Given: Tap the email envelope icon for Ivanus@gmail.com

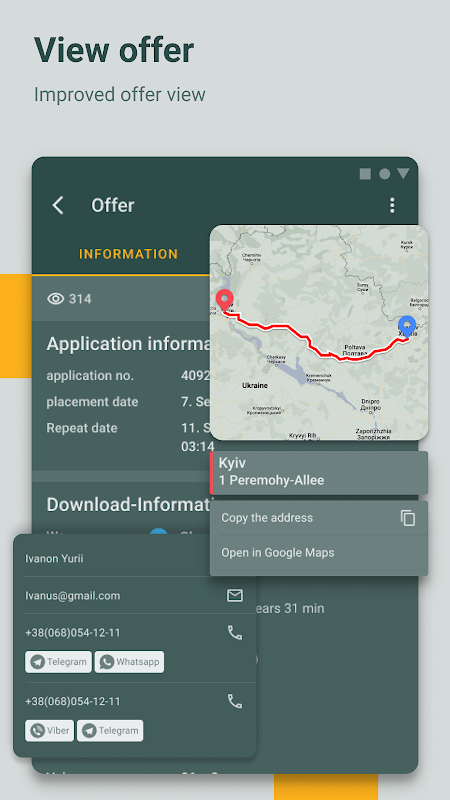Looking at the screenshot, I should (x=235, y=595).
